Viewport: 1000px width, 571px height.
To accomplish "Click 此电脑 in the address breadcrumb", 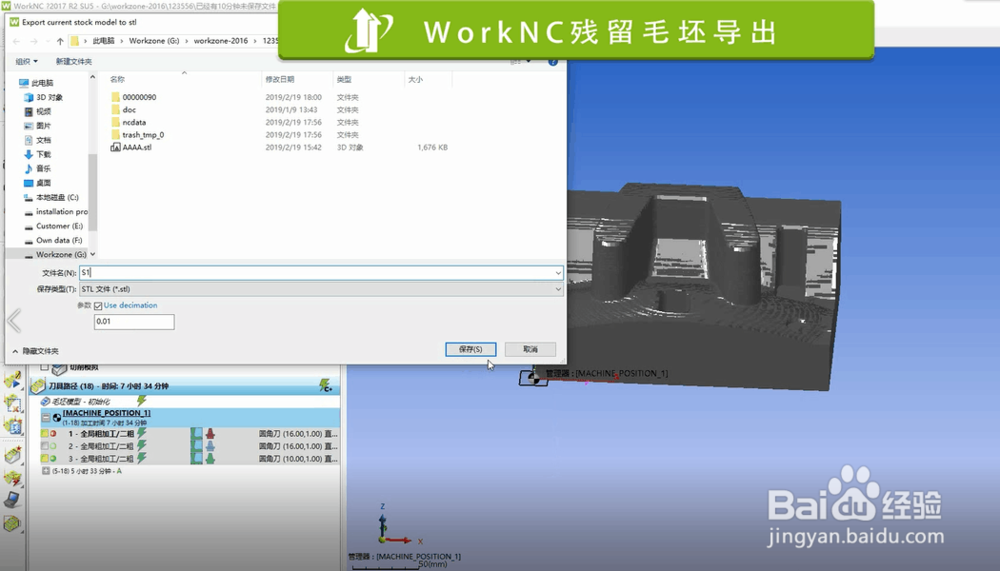I will tap(103, 41).
